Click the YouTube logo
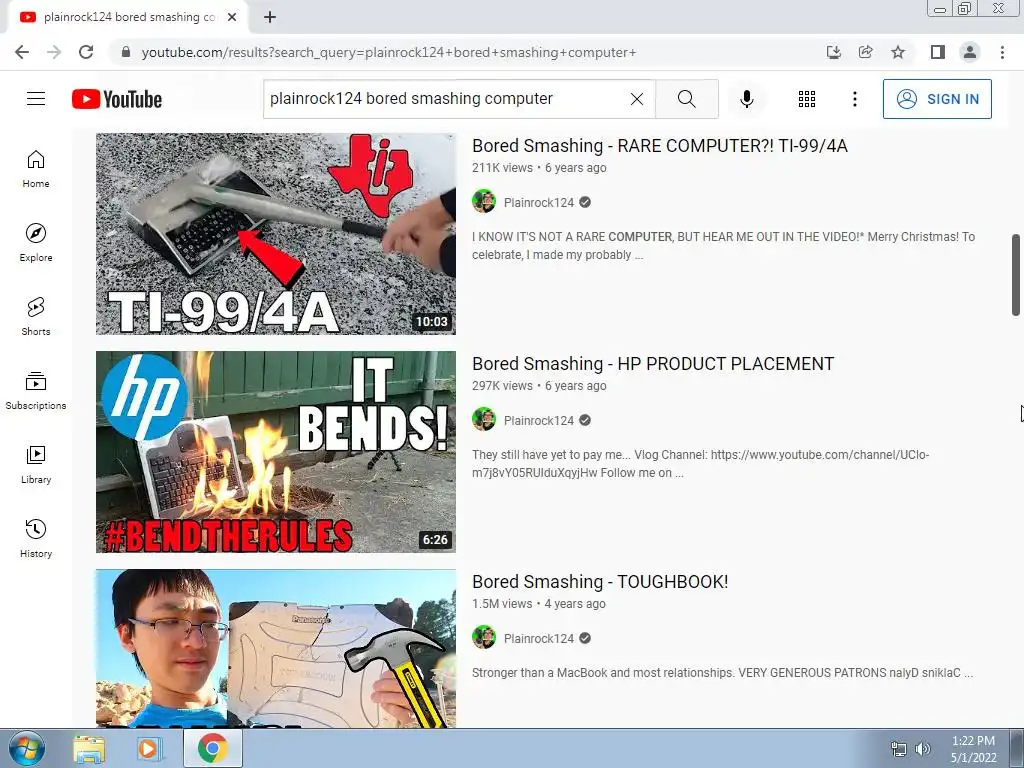Screen dimensions: 1024x768 click(x=117, y=99)
